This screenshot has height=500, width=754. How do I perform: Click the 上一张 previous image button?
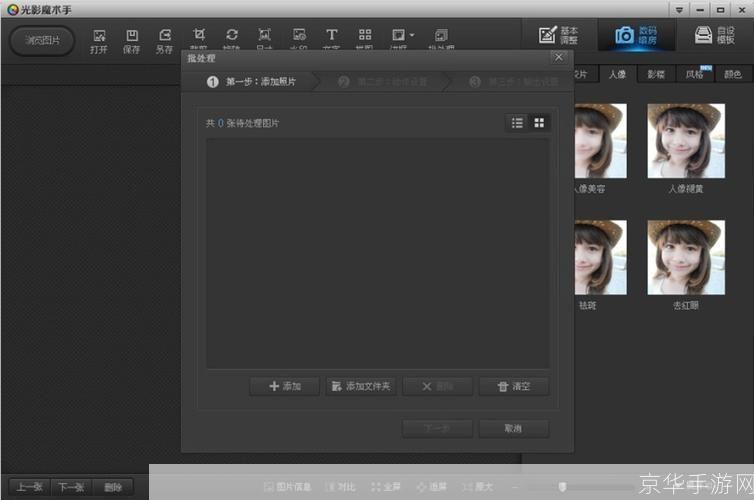pos(30,487)
